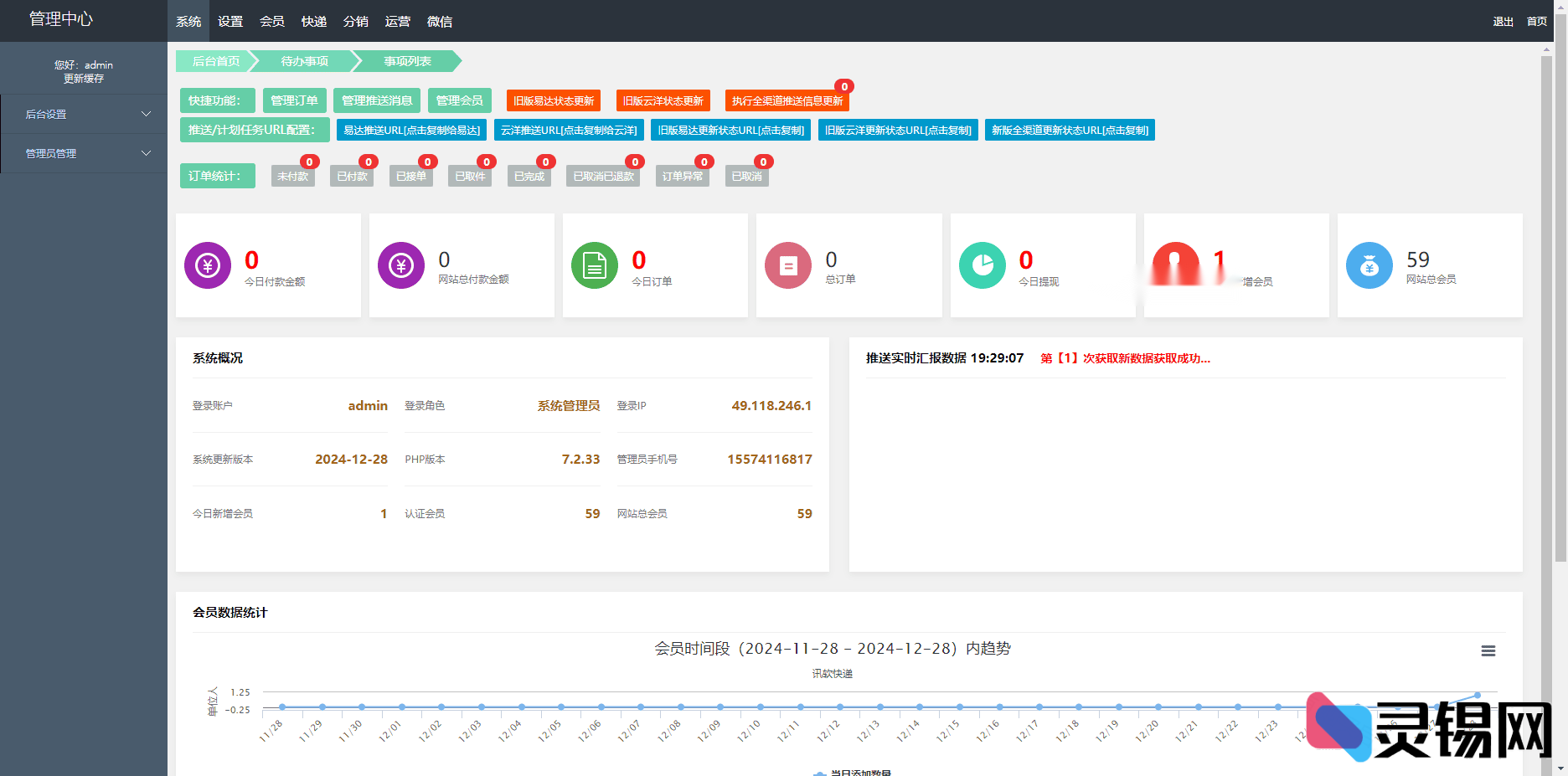Click 退出 to log out
The image size is (1568, 776).
[x=1502, y=21]
